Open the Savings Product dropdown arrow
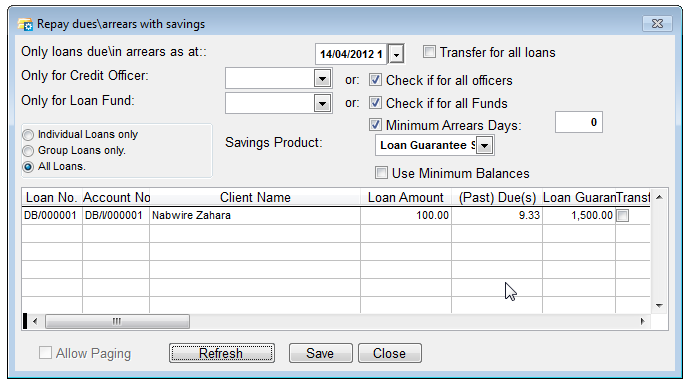Viewport: 683px width, 383px height. click(484, 146)
